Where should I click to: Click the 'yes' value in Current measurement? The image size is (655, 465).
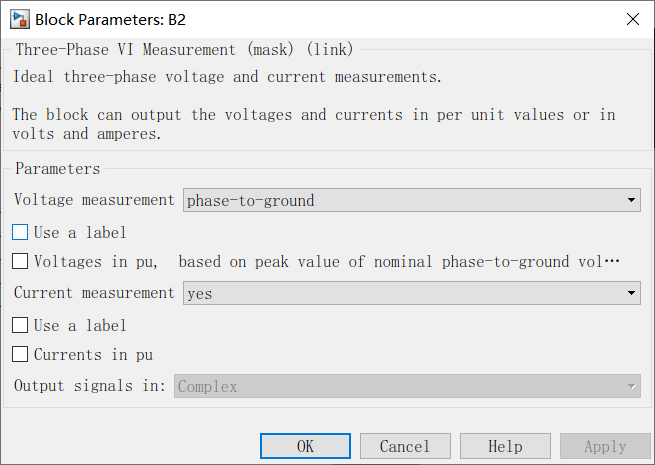point(200,294)
